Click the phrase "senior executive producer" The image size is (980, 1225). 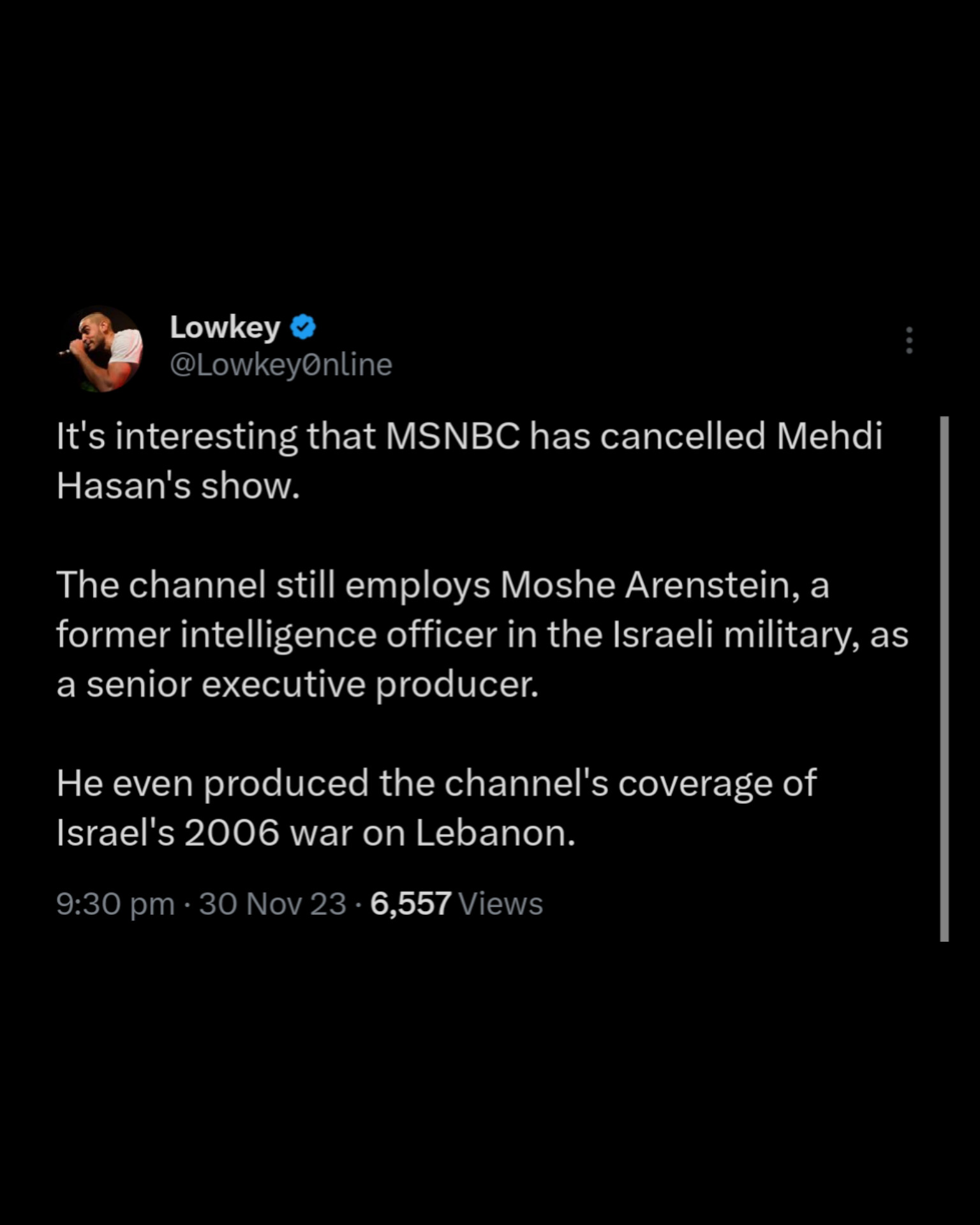click(313, 684)
